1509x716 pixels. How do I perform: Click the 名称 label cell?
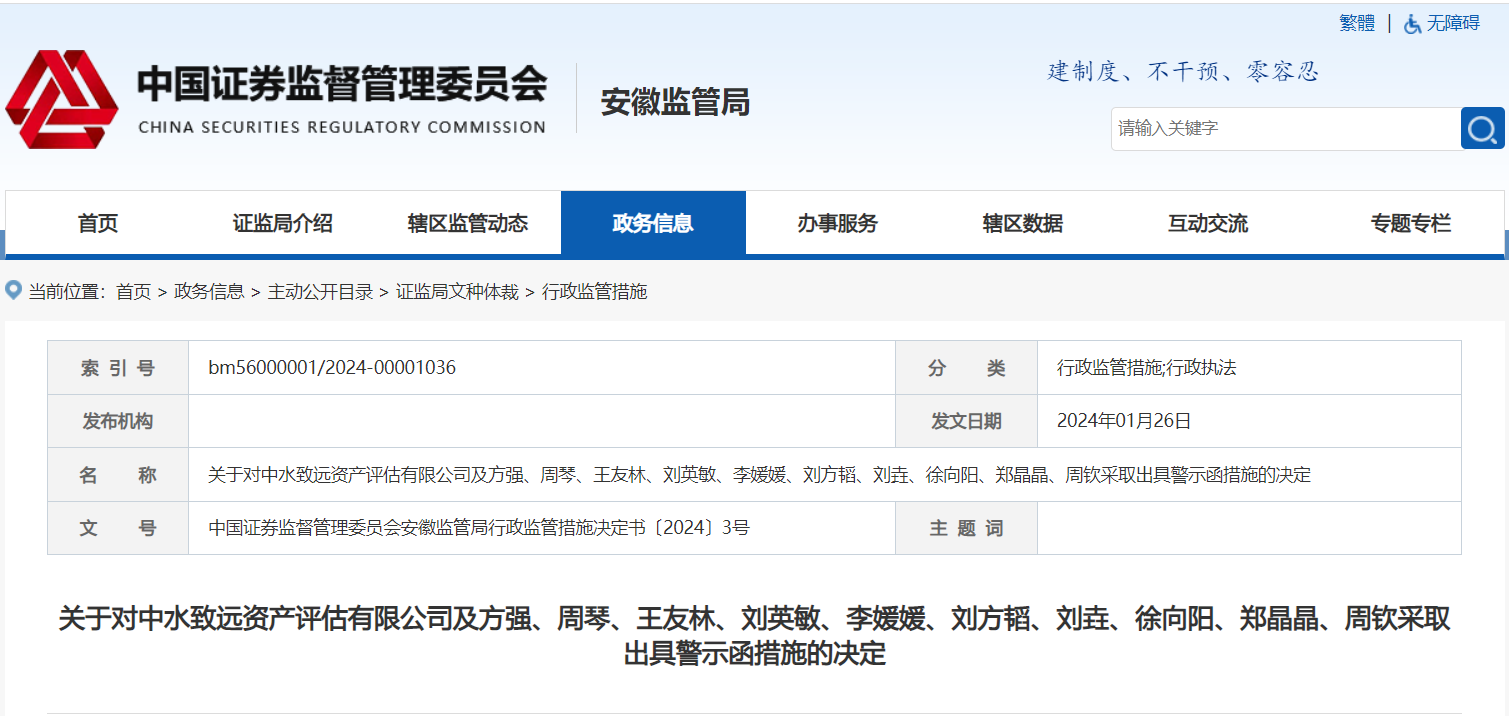[118, 475]
